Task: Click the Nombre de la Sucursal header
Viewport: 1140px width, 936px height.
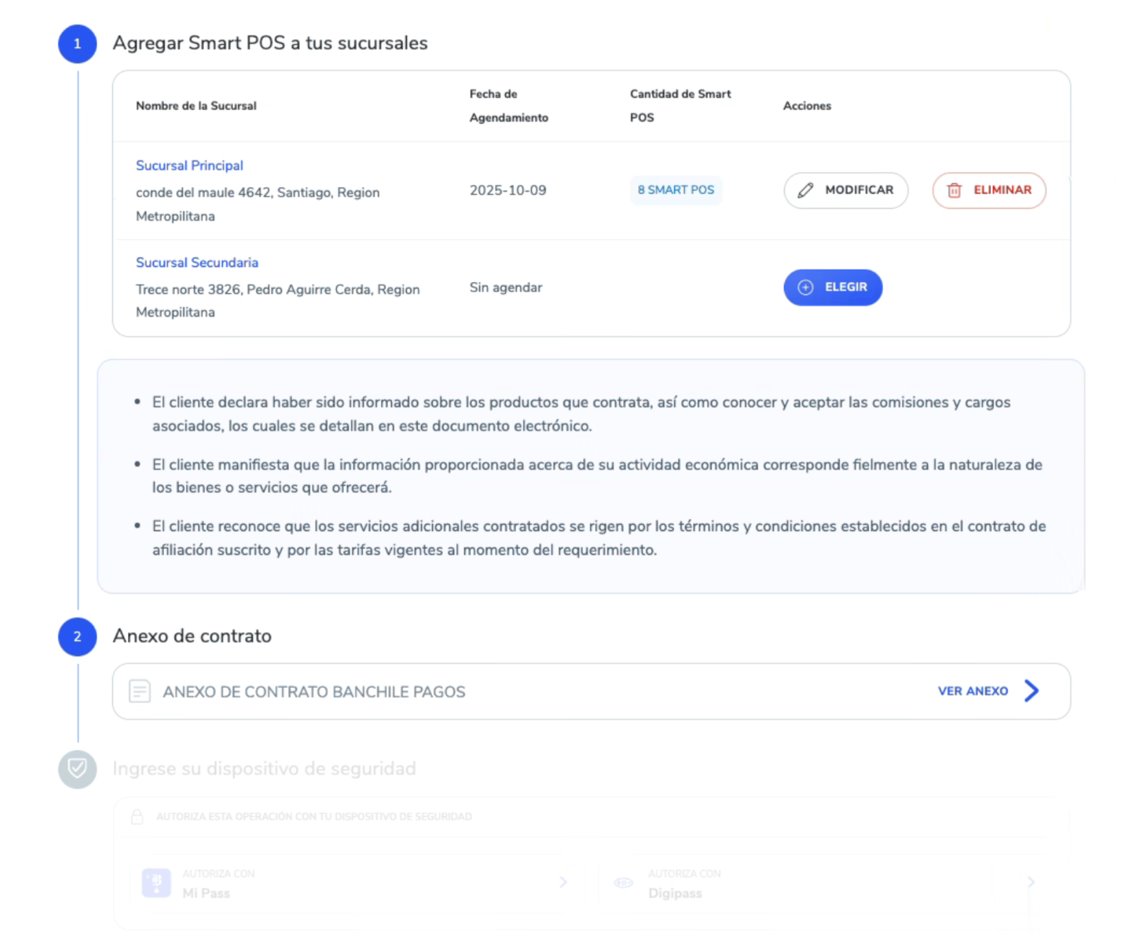Action: tap(196, 106)
